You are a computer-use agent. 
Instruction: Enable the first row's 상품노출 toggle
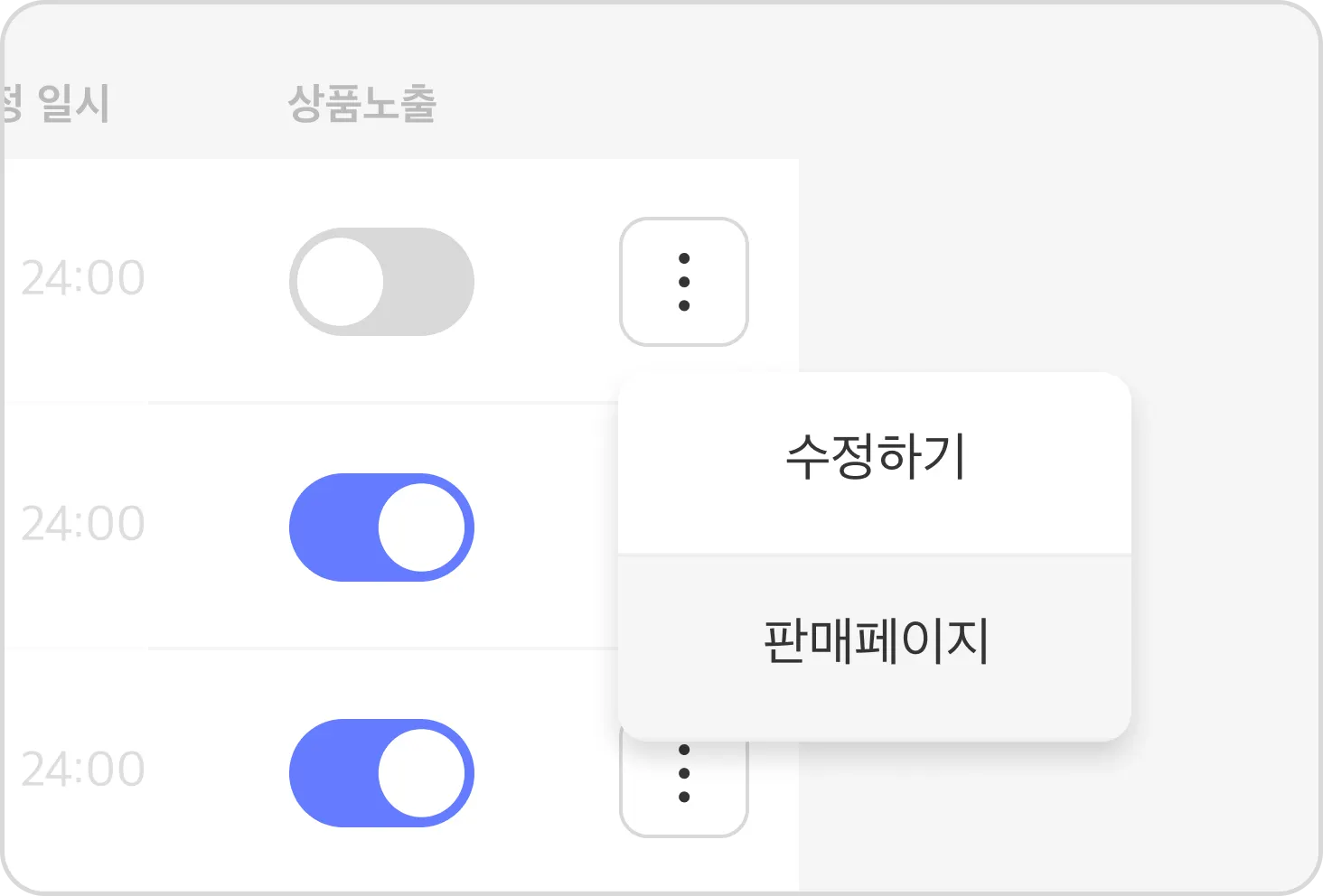(381, 282)
